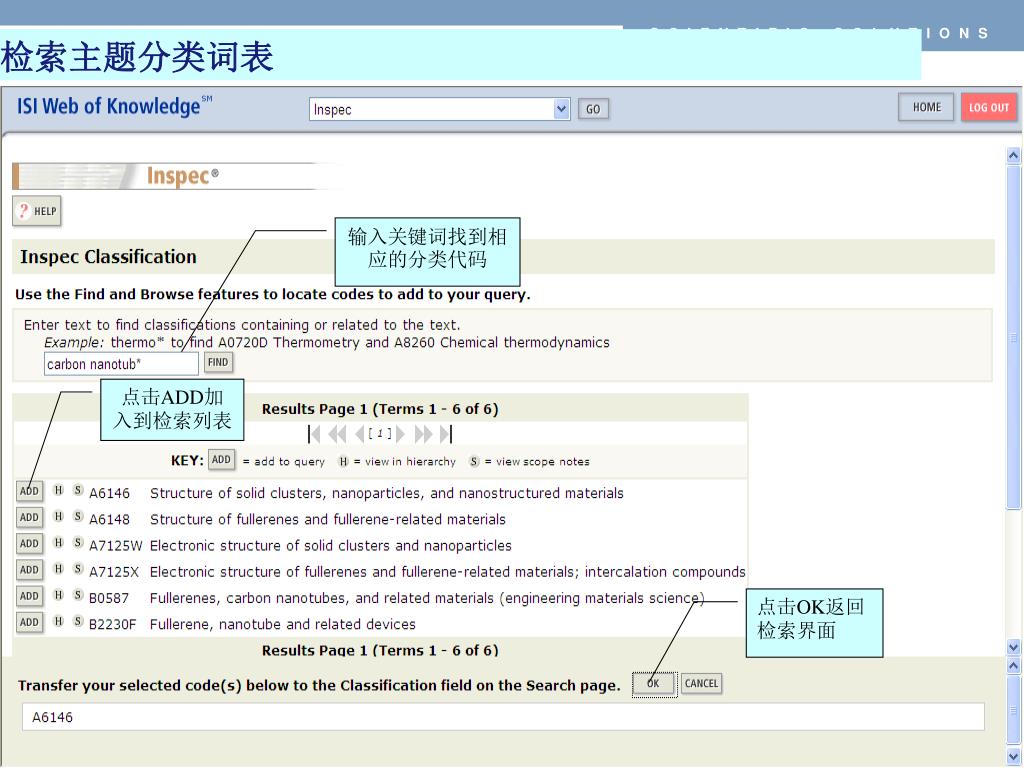View A6146 in hierarchy via H icon

pyautogui.click(x=59, y=490)
